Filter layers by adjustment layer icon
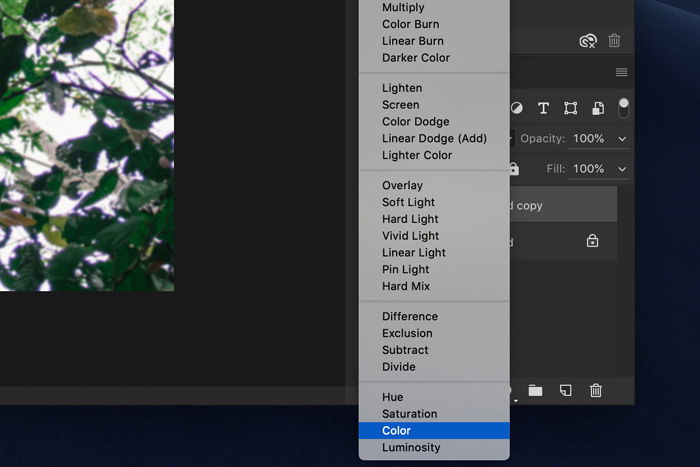Screen dimensions: 700x467 [517, 108]
